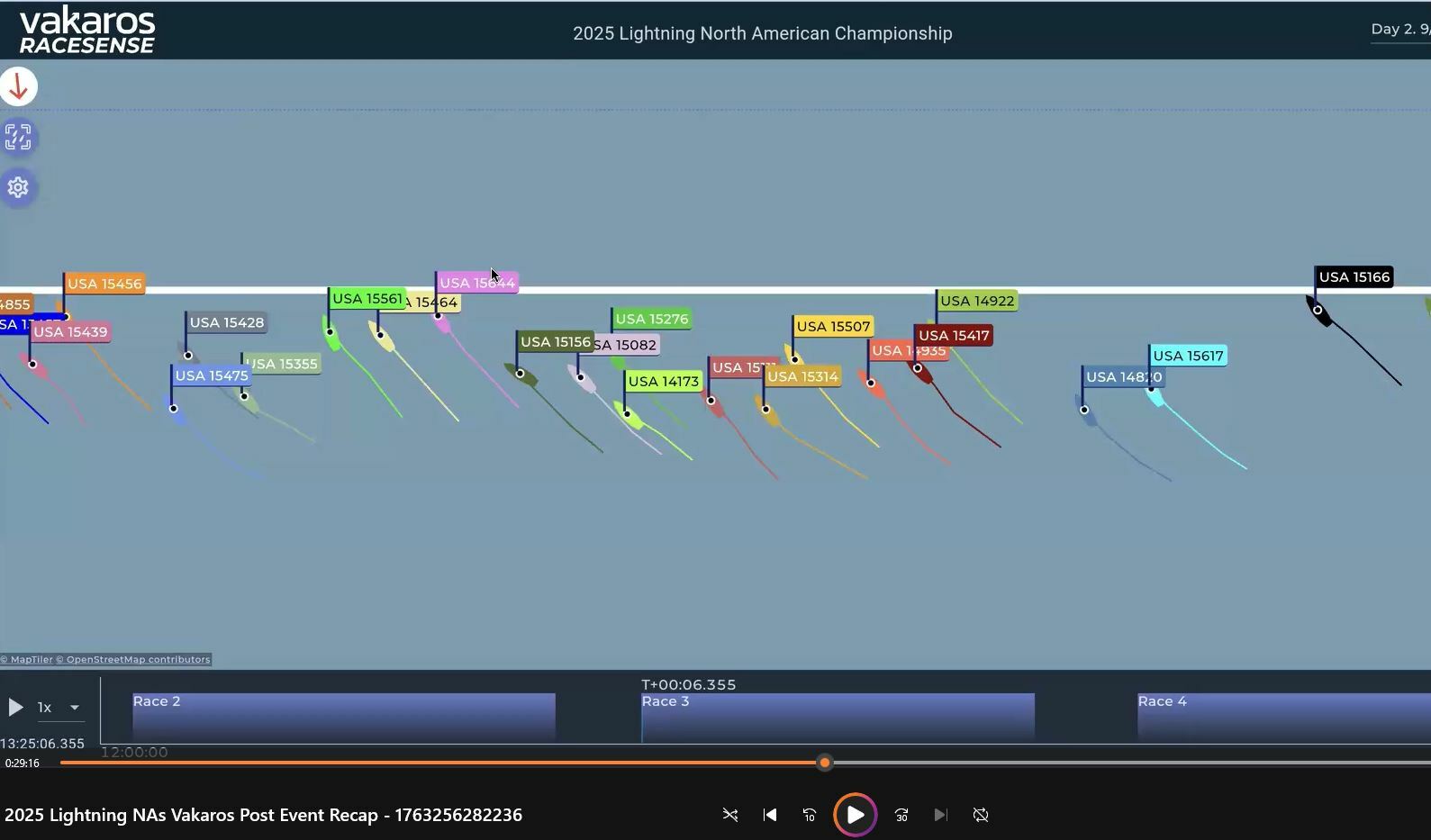Image resolution: width=1431 pixels, height=840 pixels.
Task: Jump to the Race 3 timeline block
Action: pyautogui.click(x=838, y=717)
